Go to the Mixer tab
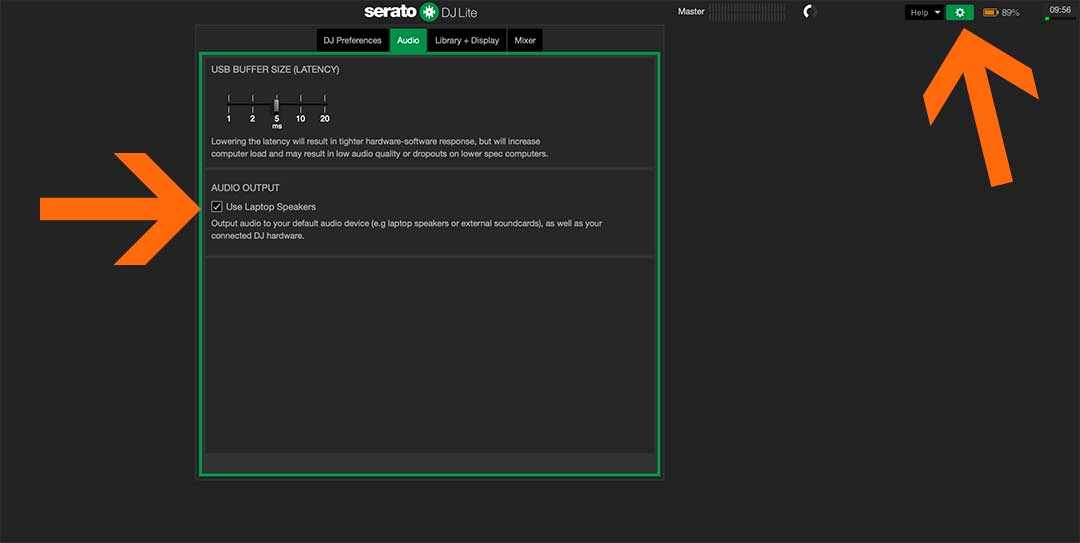The image size is (1080, 543). pos(525,40)
